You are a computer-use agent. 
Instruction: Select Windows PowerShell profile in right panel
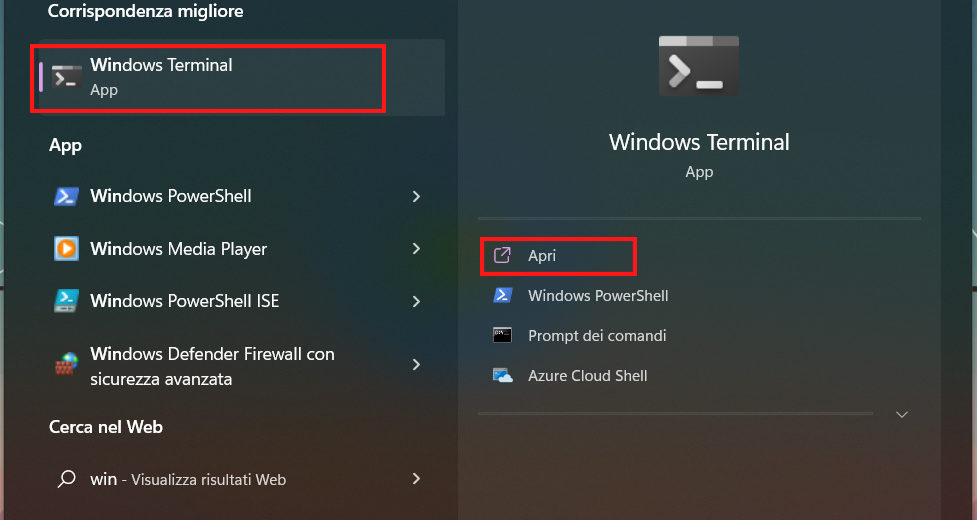(x=597, y=296)
